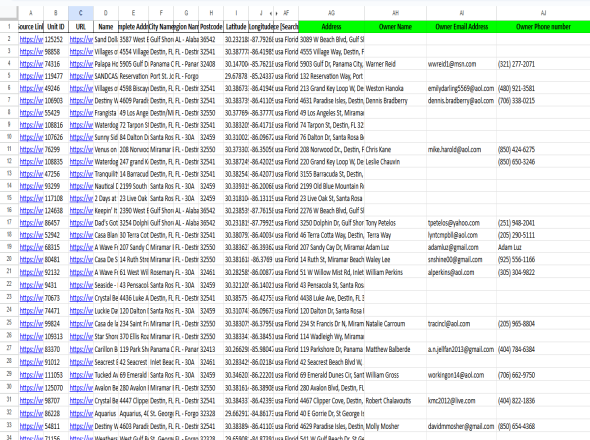590x440 pixels.
Task: Select unit ID cell 119477
Action: point(56,76)
